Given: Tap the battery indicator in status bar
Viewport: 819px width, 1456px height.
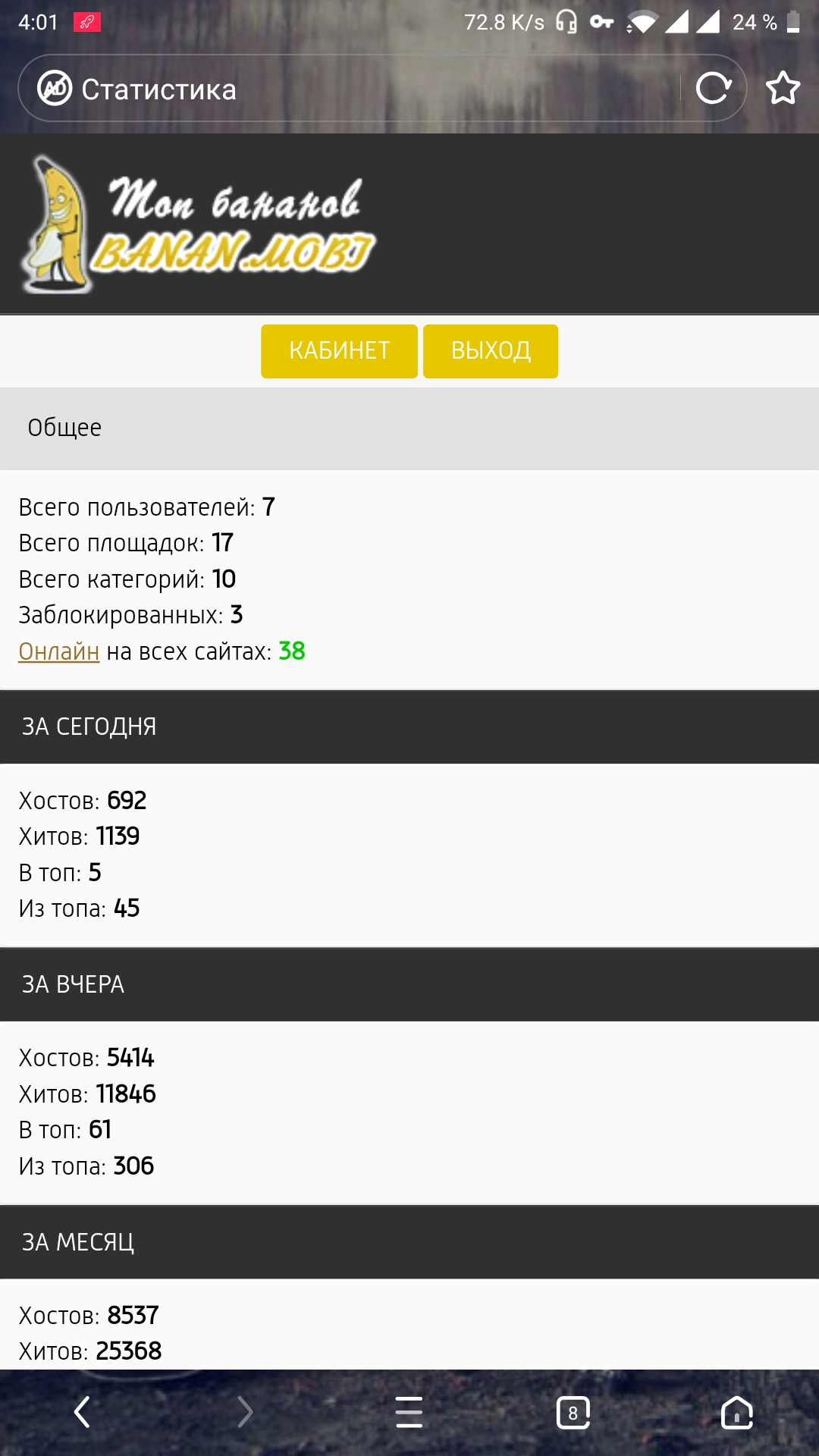Looking at the screenshot, I should [793, 22].
